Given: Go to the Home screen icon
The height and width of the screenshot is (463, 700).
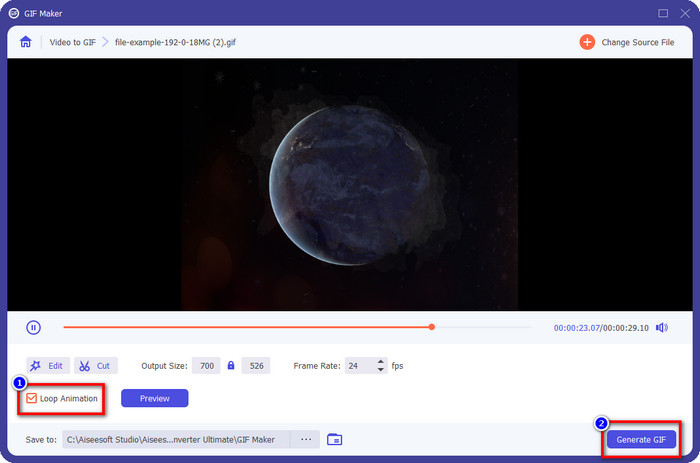Looking at the screenshot, I should point(25,42).
